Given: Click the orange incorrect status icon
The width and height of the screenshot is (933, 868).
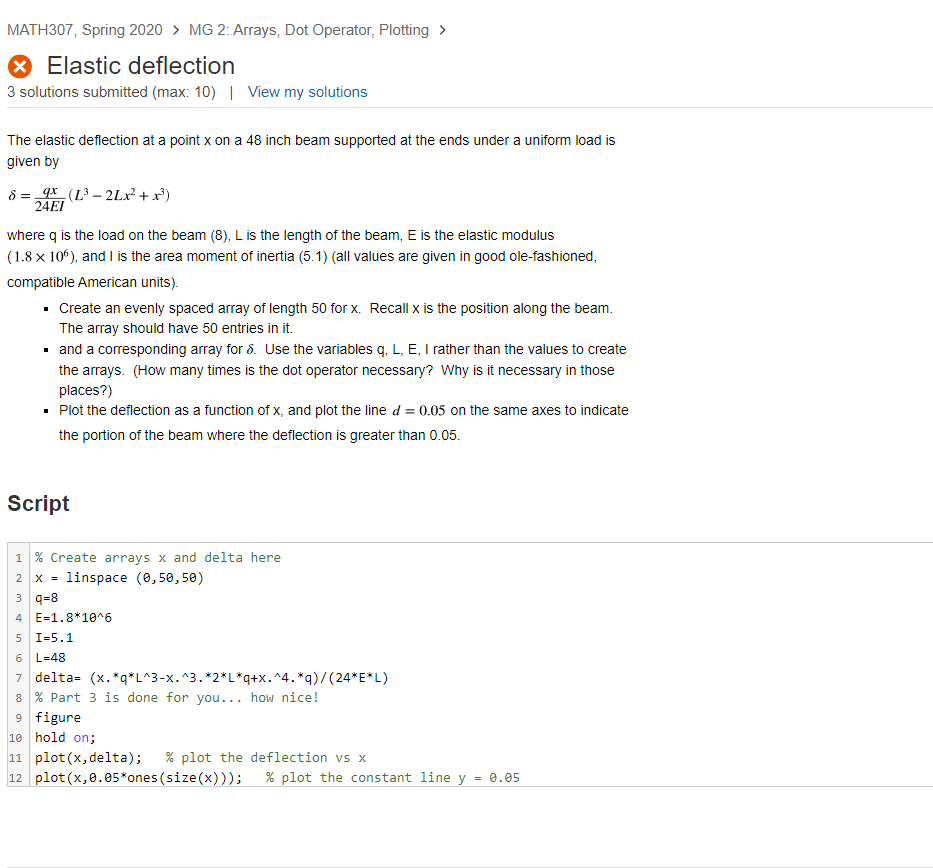Looking at the screenshot, I should pyautogui.click(x=20, y=66).
